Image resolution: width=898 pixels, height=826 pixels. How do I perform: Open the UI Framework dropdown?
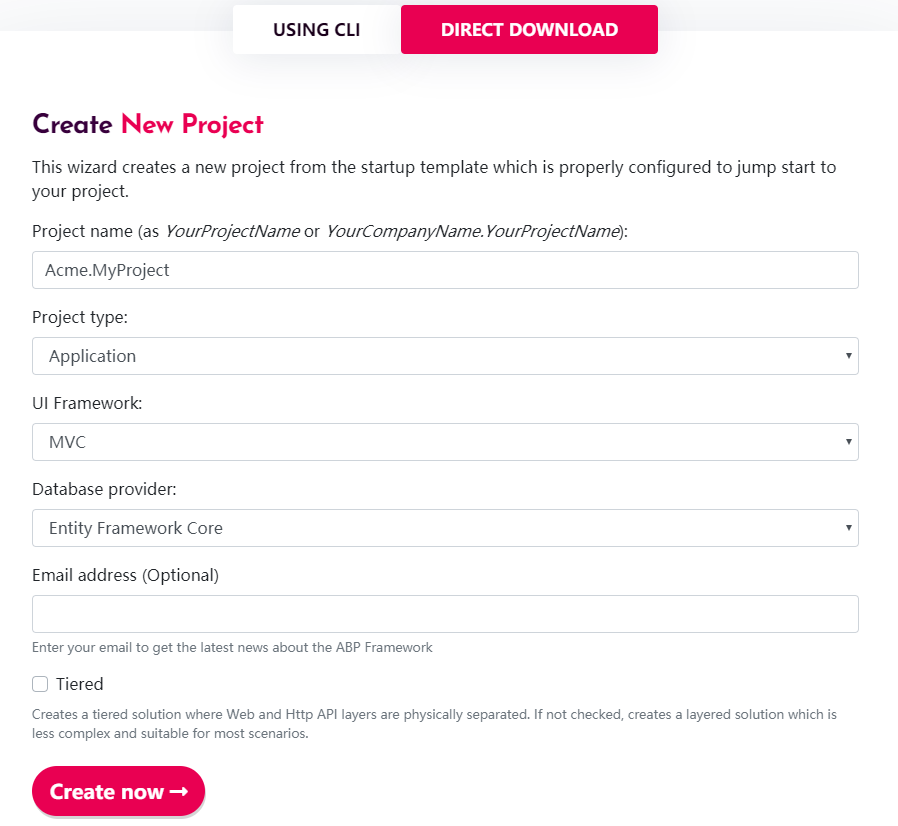(445, 442)
